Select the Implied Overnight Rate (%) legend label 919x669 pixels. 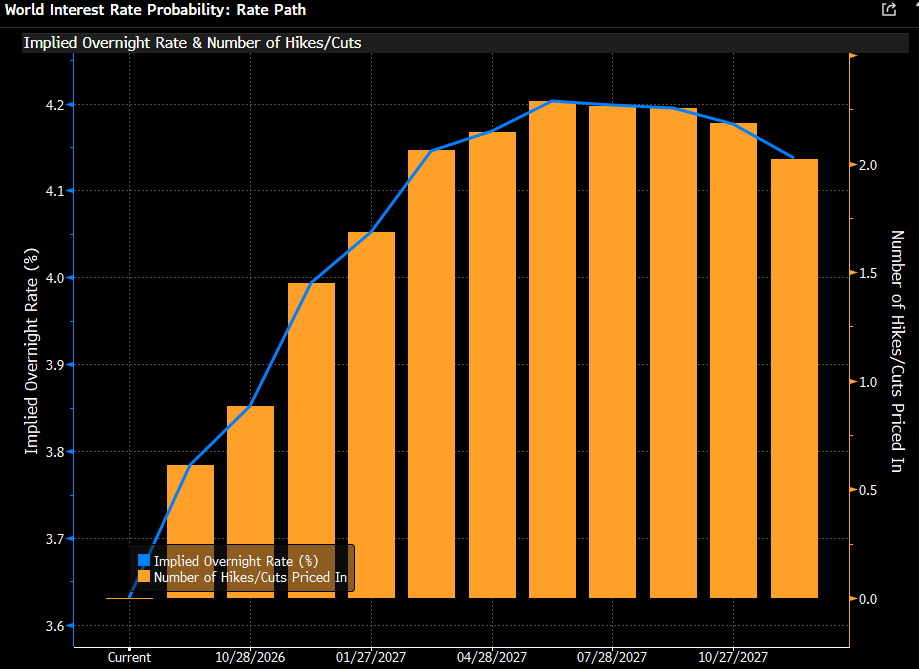click(236, 561)
